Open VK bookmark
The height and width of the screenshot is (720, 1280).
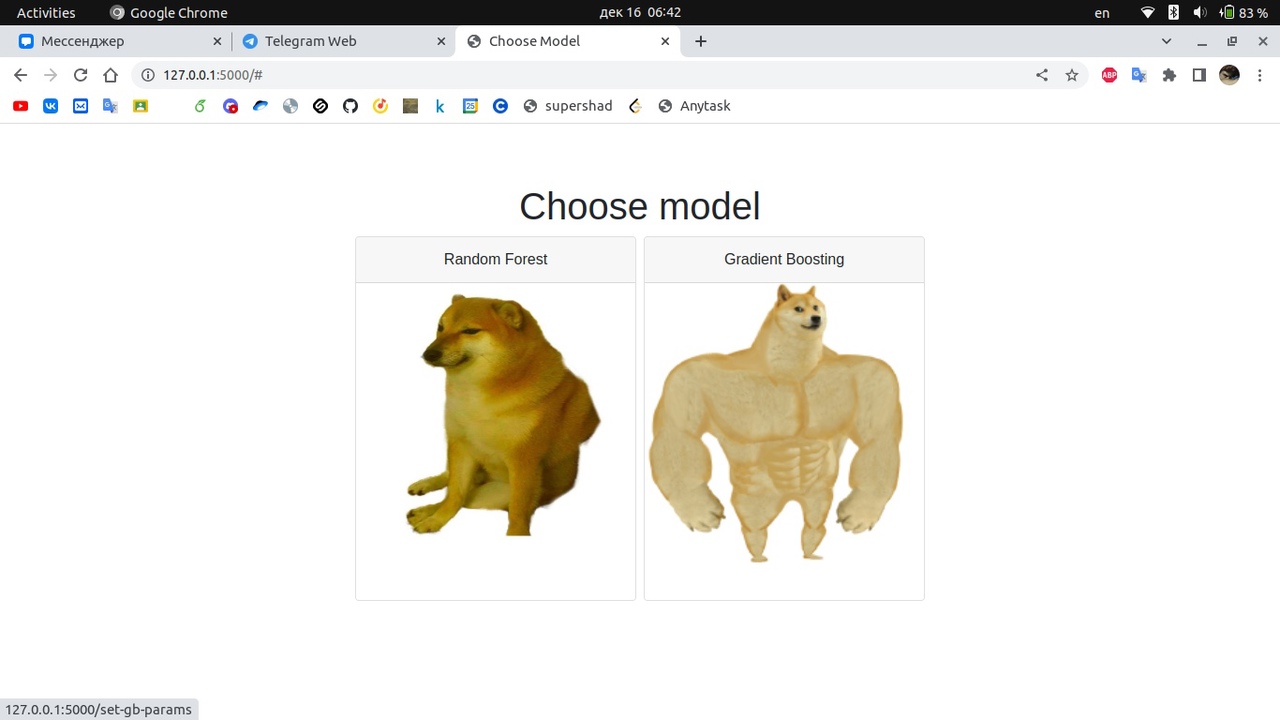[x=50, y=106]
